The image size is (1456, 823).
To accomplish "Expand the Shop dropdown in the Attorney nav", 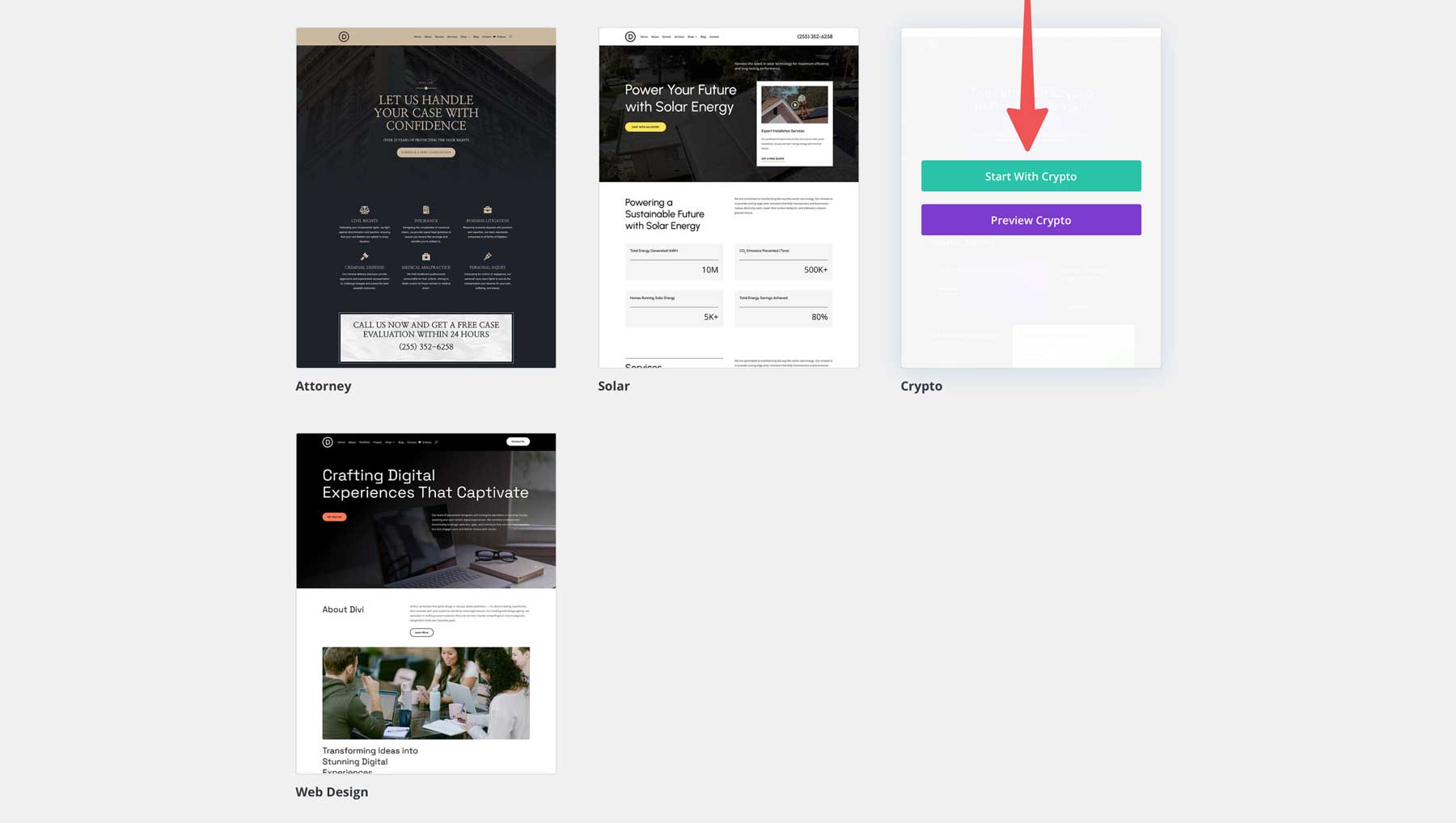I will tap(464, 36).
